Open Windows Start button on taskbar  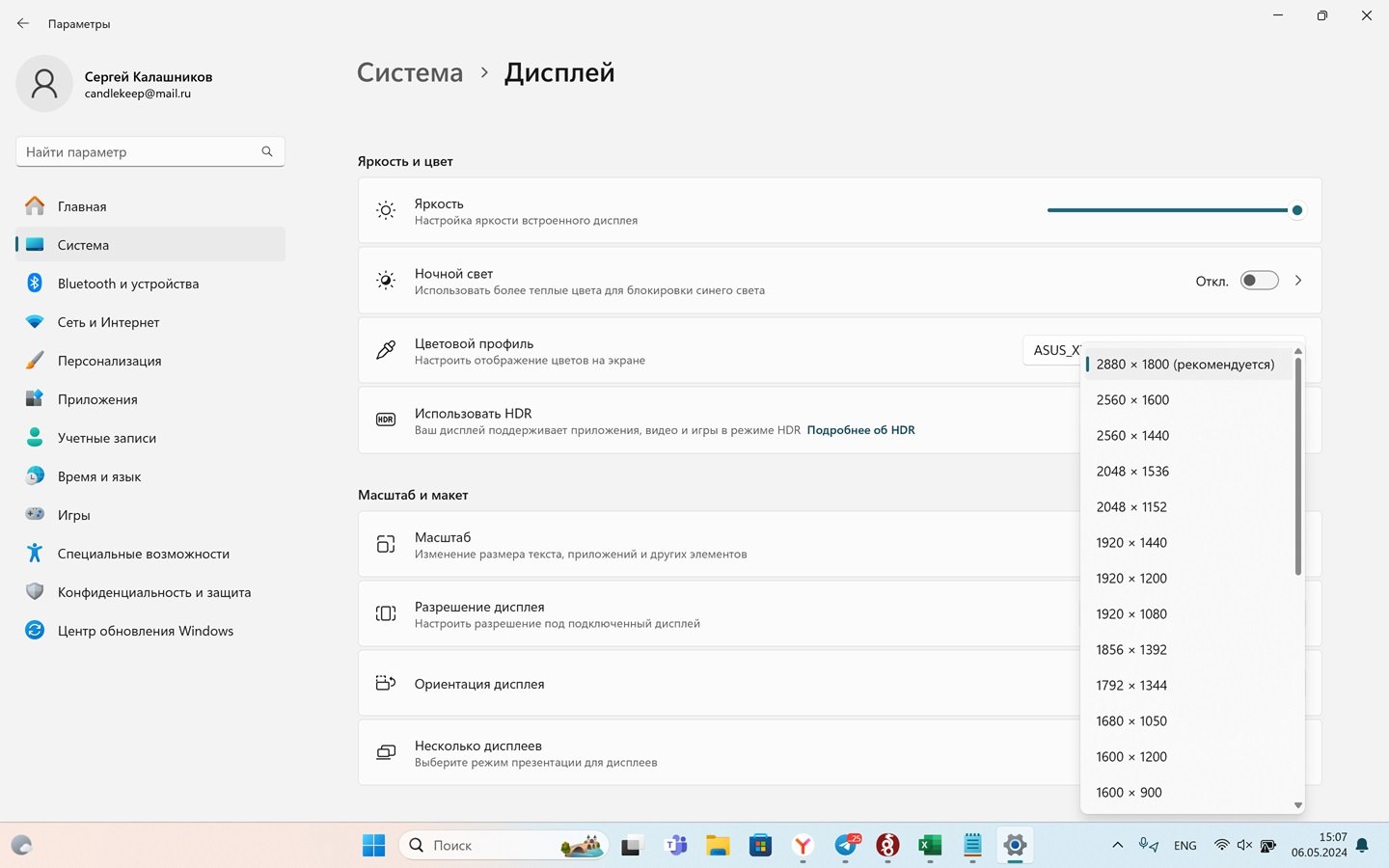point(374,846)
